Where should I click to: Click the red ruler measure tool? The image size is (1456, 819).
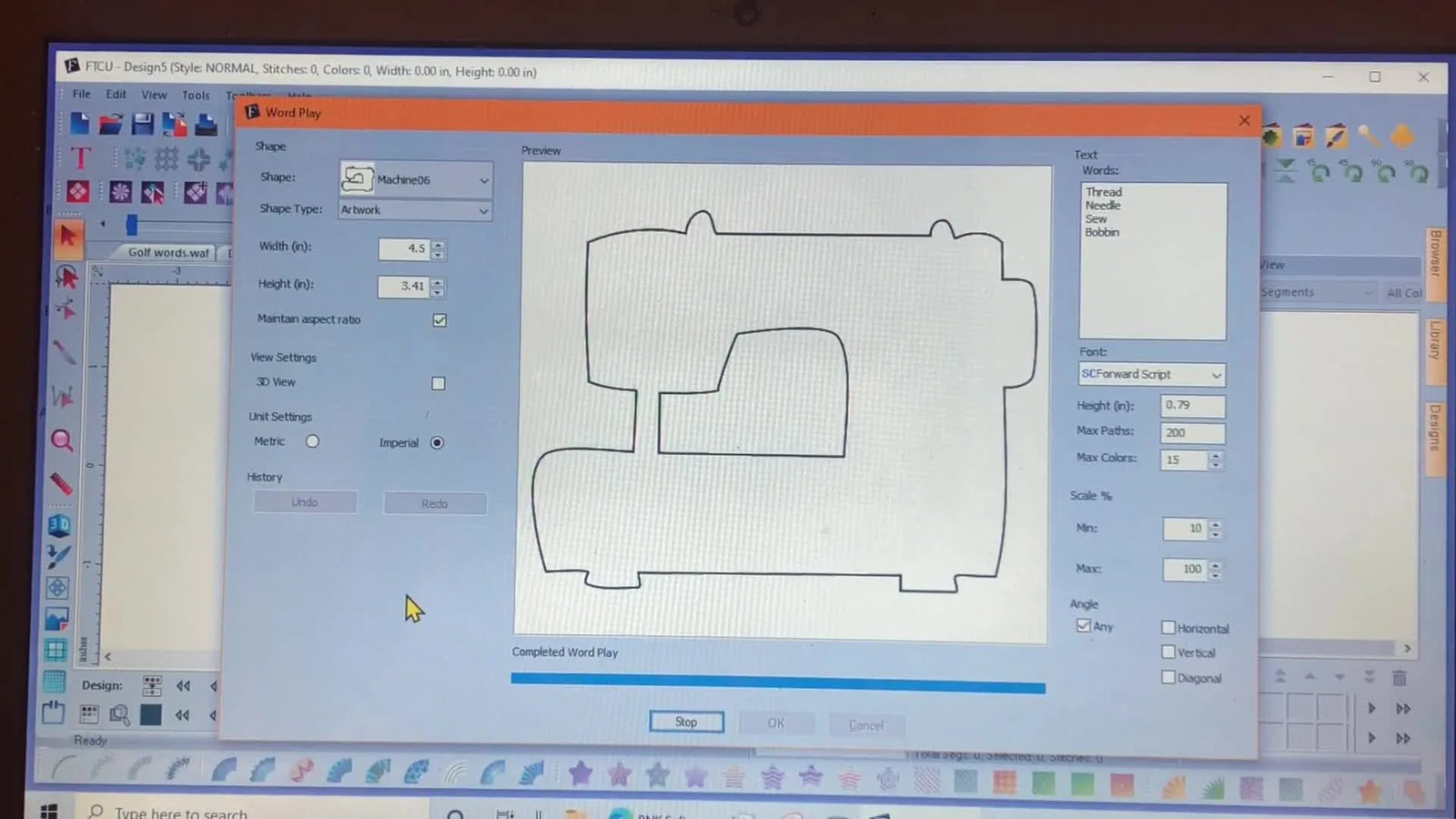60,483
